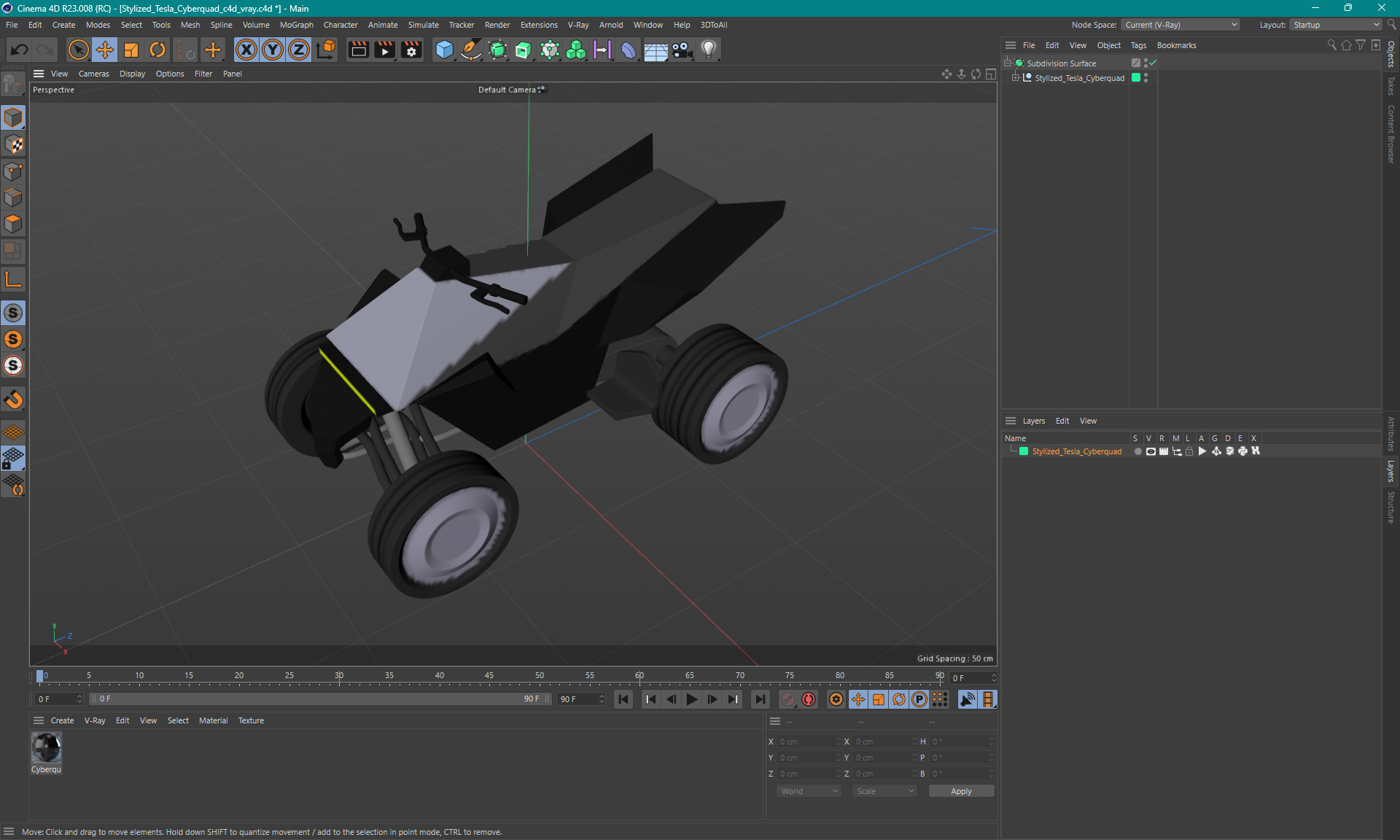Viewport: 1400px width, 840px height.
Task: Open the MoGraph menu
Action: click(296, 25)
